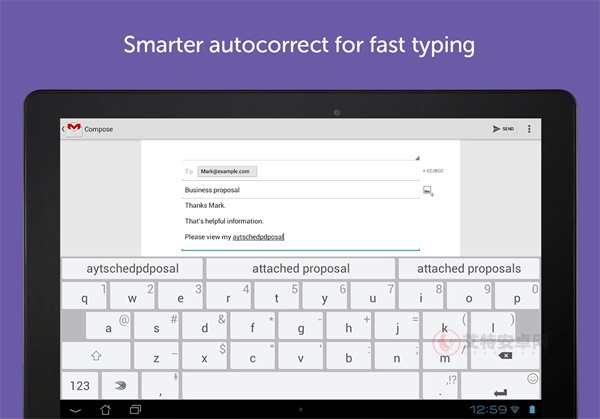Tap the period punctuation key

pyautogui.click(x=441, y=385)
